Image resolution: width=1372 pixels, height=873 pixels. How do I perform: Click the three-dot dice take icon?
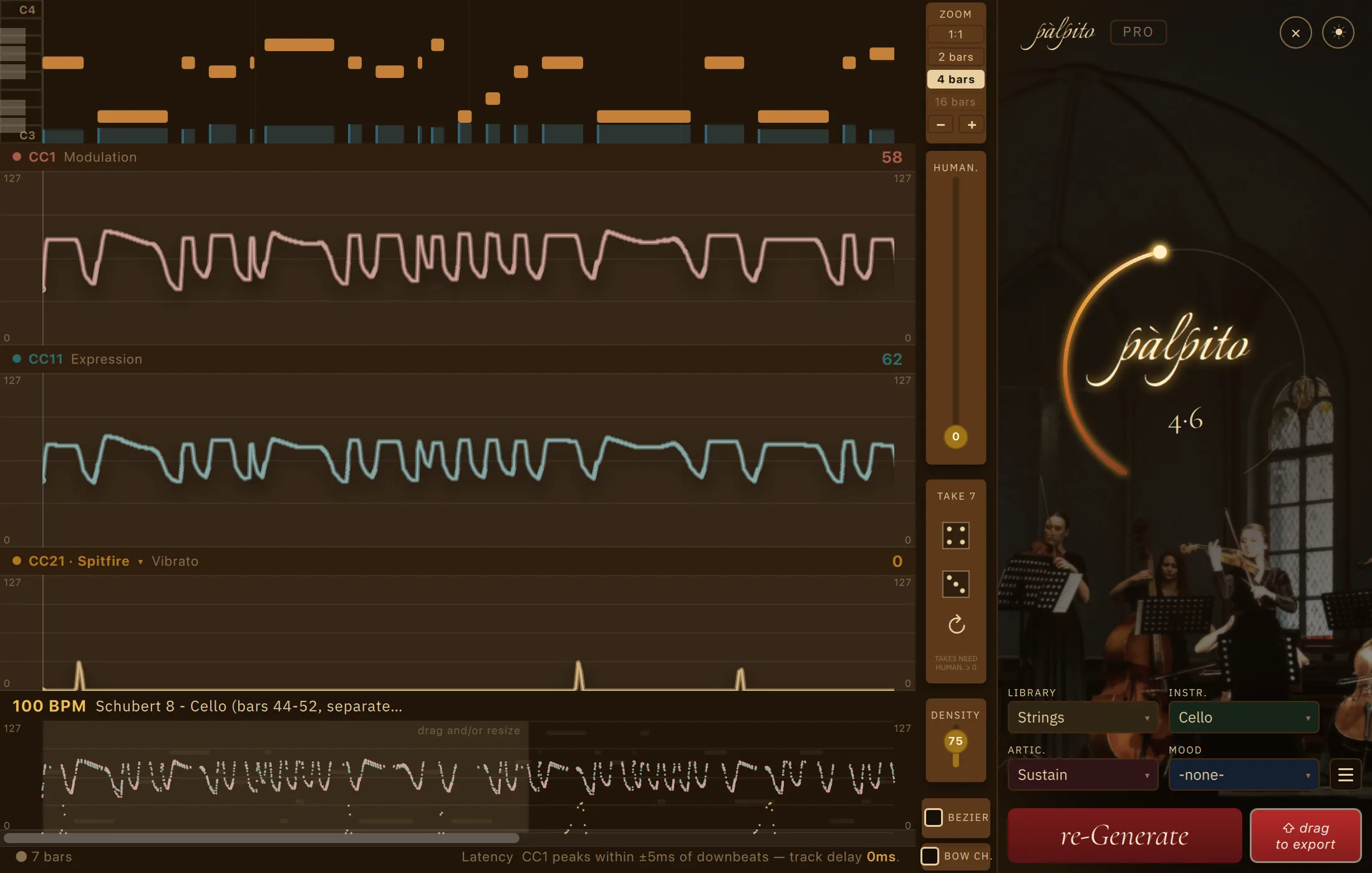pos(955,584)
